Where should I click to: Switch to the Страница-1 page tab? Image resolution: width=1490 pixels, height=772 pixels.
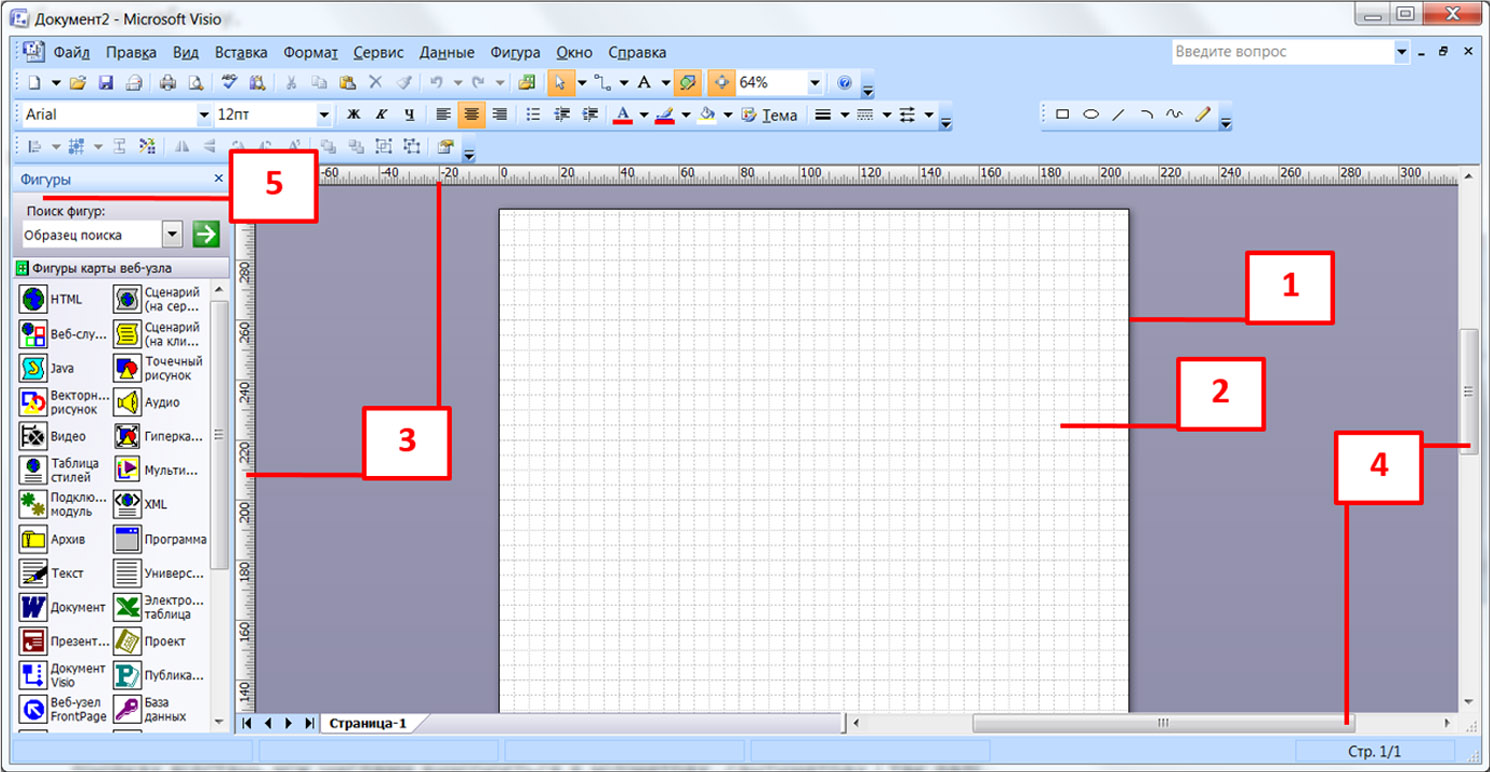click(x=368, y=723)
